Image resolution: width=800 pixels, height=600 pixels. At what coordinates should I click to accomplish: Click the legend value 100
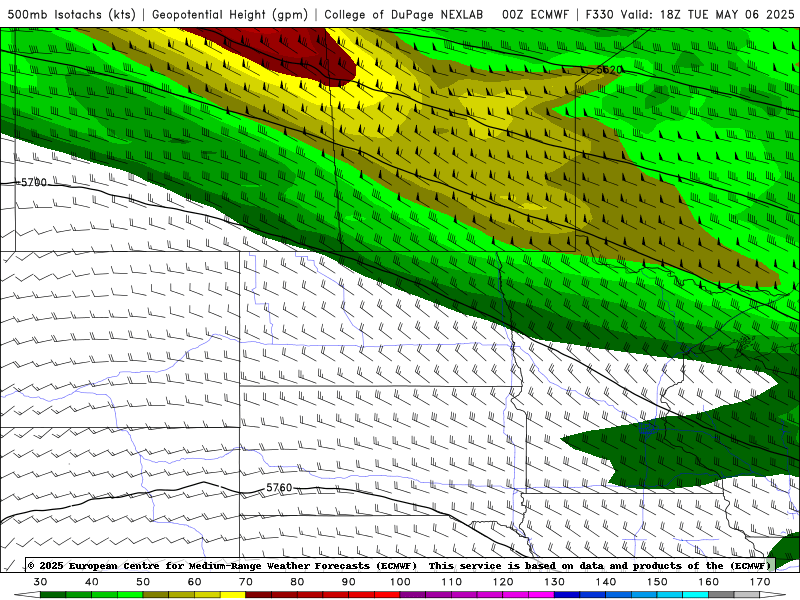coord(401,582)
